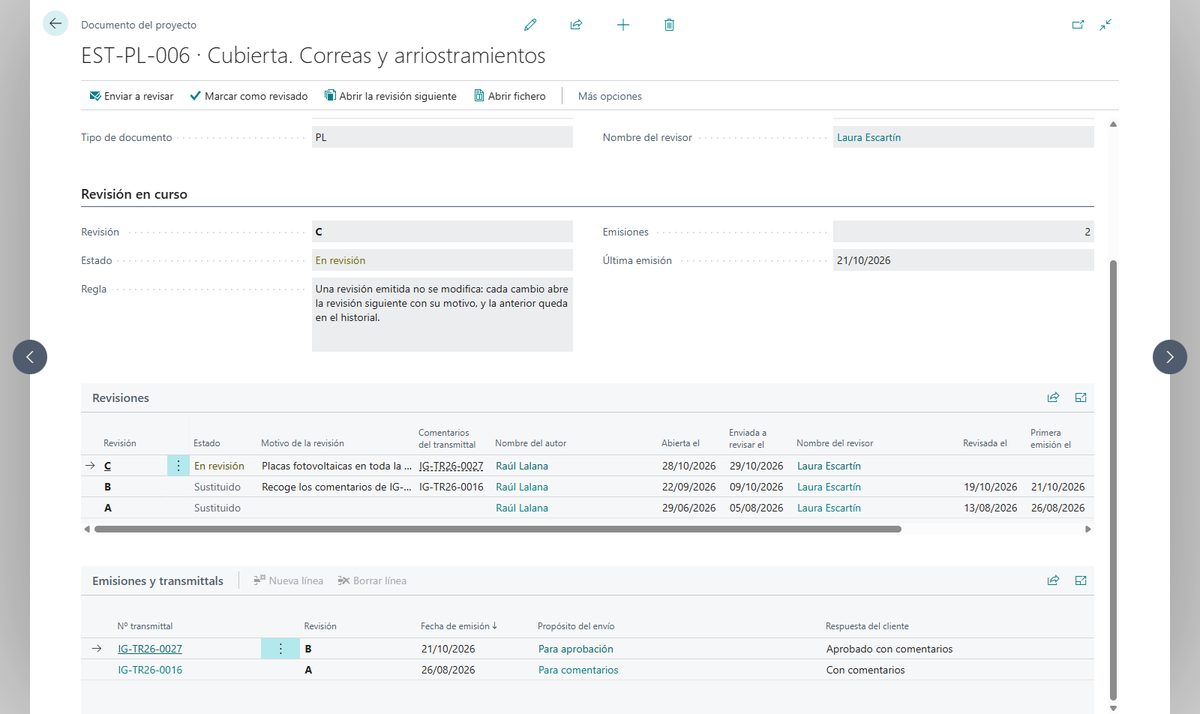1200x714 pixels.
Task: Click the Última emisión field 21/10/2026
Action: pos(963,260)
